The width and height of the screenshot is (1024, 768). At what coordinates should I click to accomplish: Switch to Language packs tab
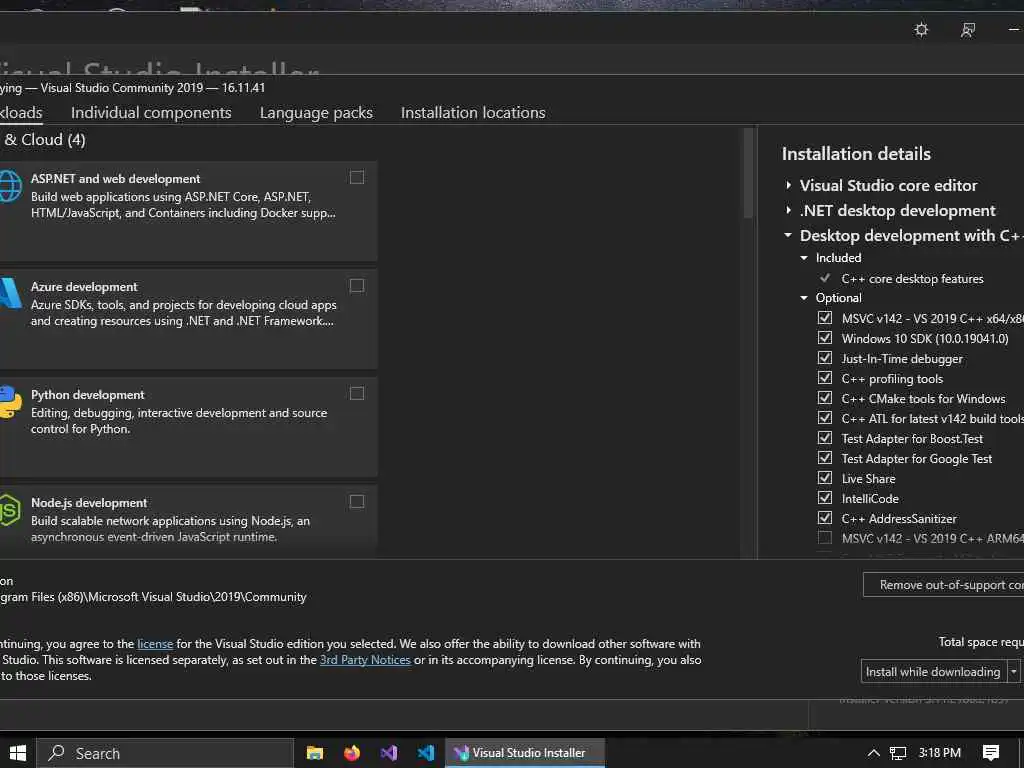[316, 112]
